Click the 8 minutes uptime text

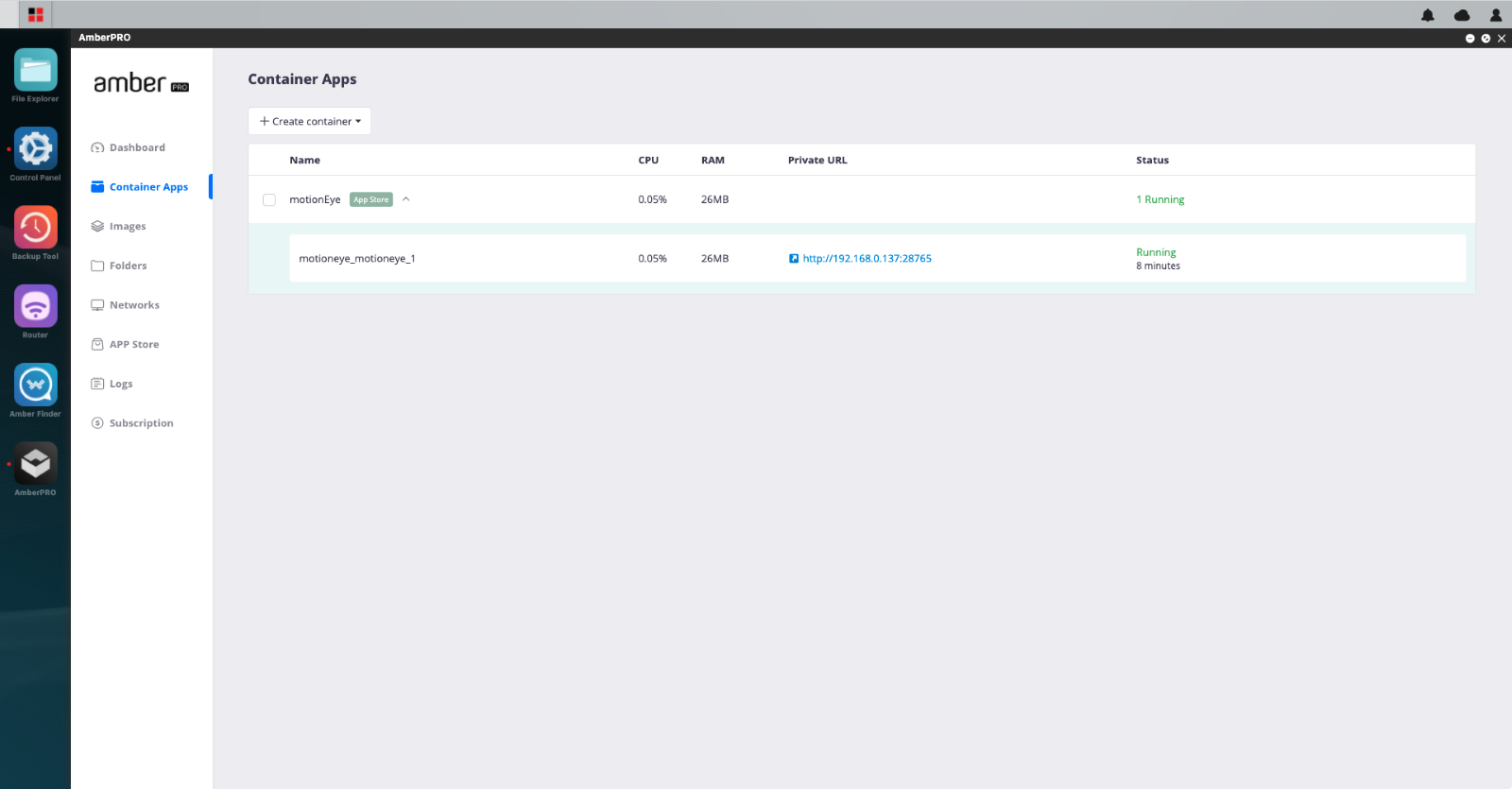pos(1158,266)
